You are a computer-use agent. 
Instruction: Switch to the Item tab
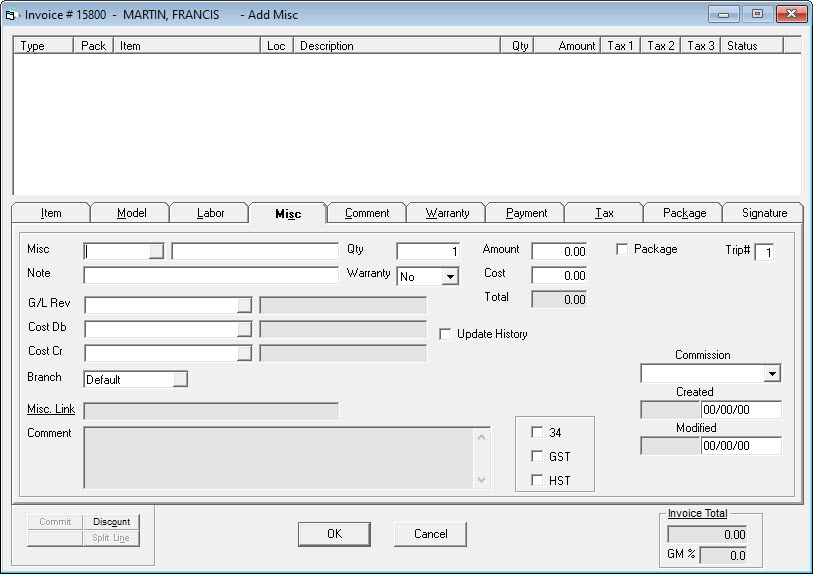51,213
